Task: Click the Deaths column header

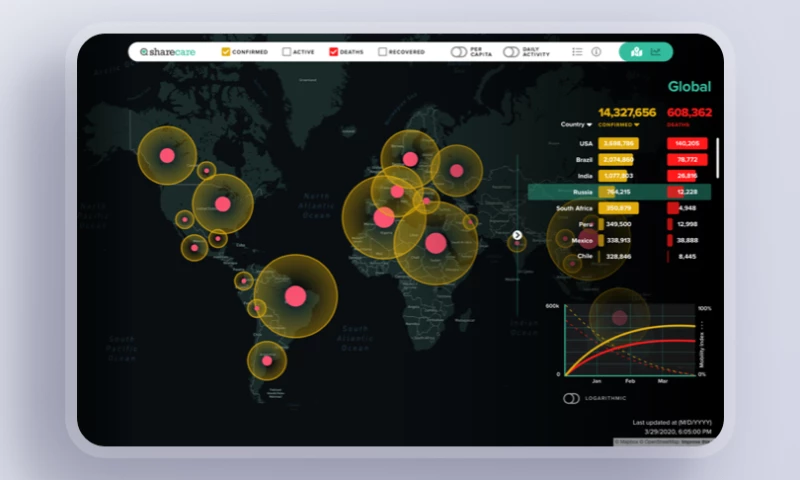Action: (x=678, y=125)
